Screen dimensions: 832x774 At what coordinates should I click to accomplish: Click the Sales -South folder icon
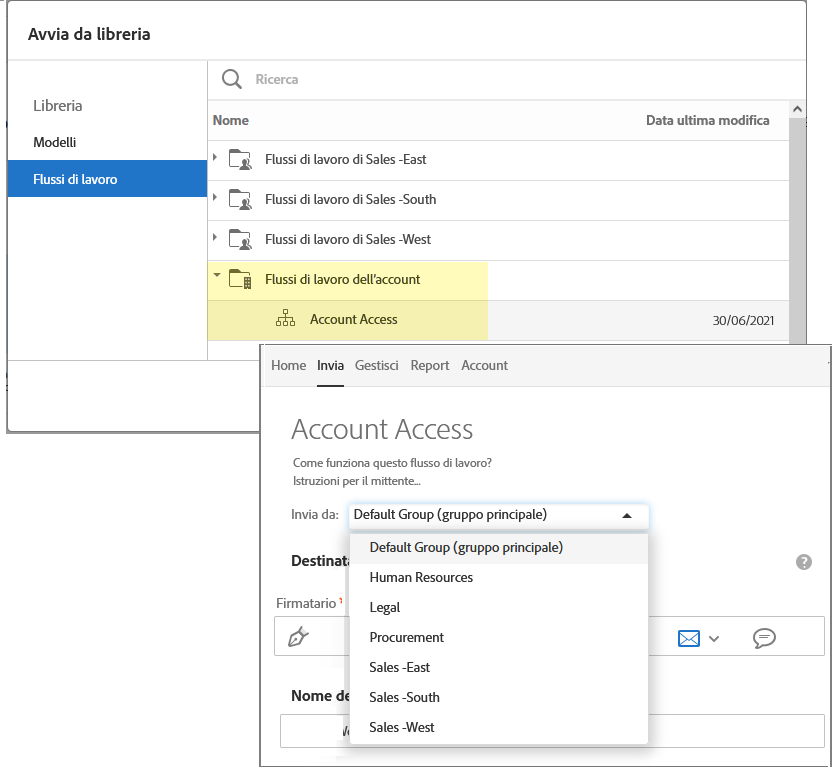(x=240, y=199)
